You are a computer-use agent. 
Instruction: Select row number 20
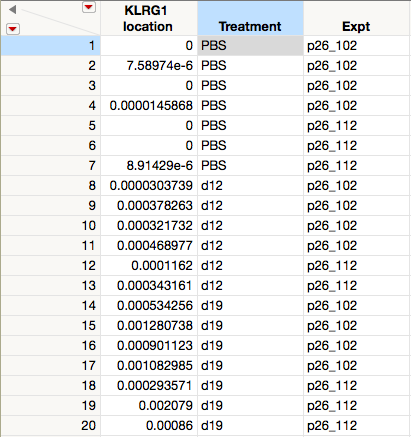(x=50, y=426)
